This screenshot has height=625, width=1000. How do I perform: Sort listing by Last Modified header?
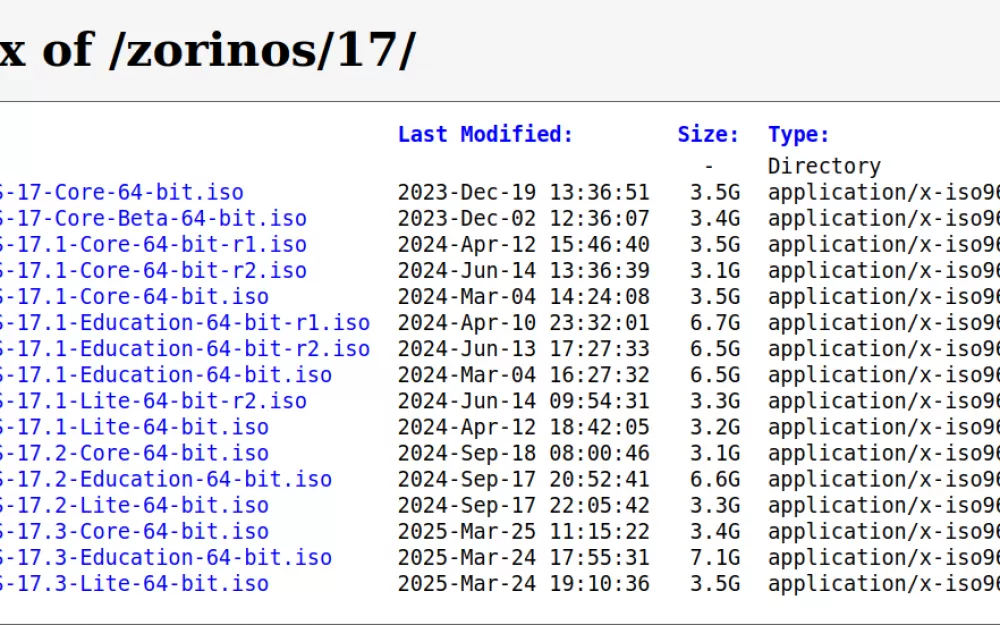point(485,135)
